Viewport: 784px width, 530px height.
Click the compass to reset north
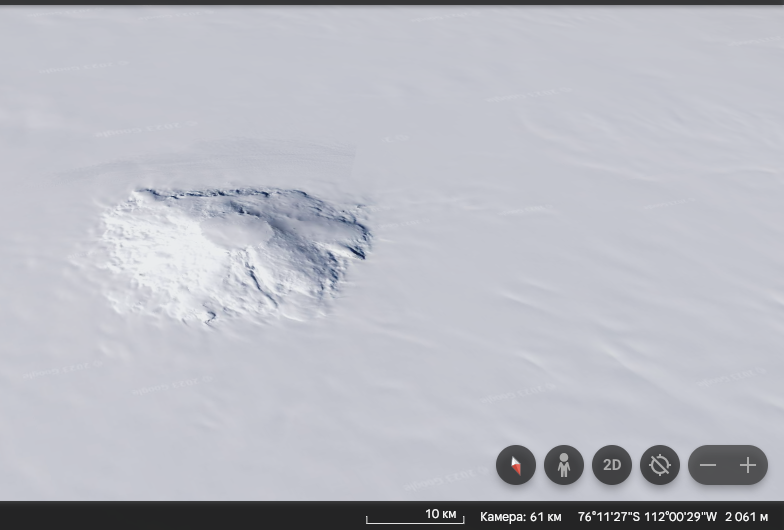tap(516, 466)
